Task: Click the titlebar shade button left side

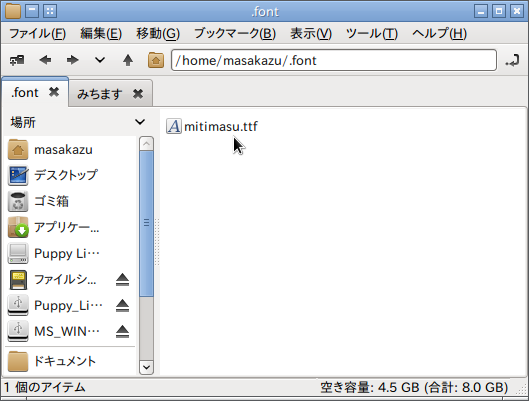Action: 32,11
